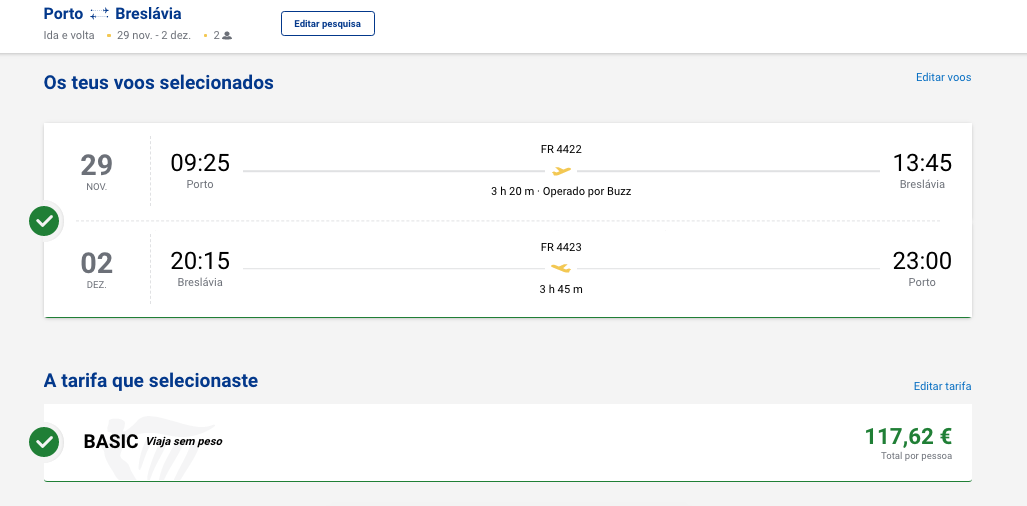The width and height of the screenshot is (1027, 506).
Task: Click the passengers icon next to 2
Action: (x=227, y=35)
